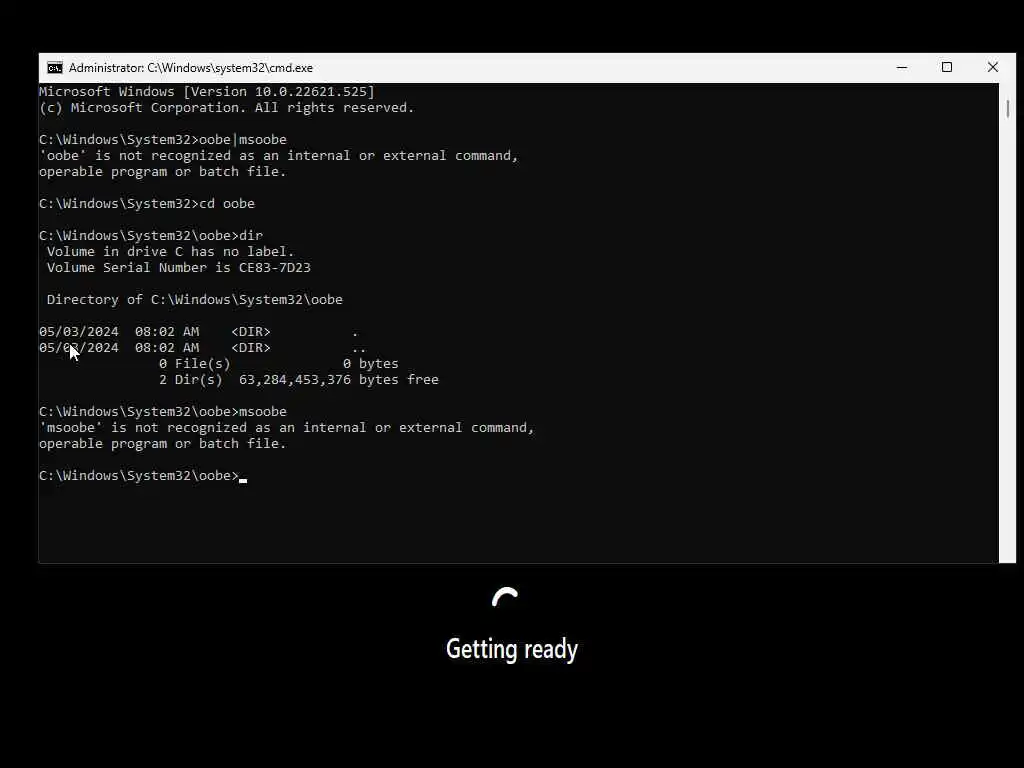Click 'Volume Serial Number is CE83-7D23' line
The height and width of the screenshot is (768, 1024).
pyautogui.click(x=178, y=268)
